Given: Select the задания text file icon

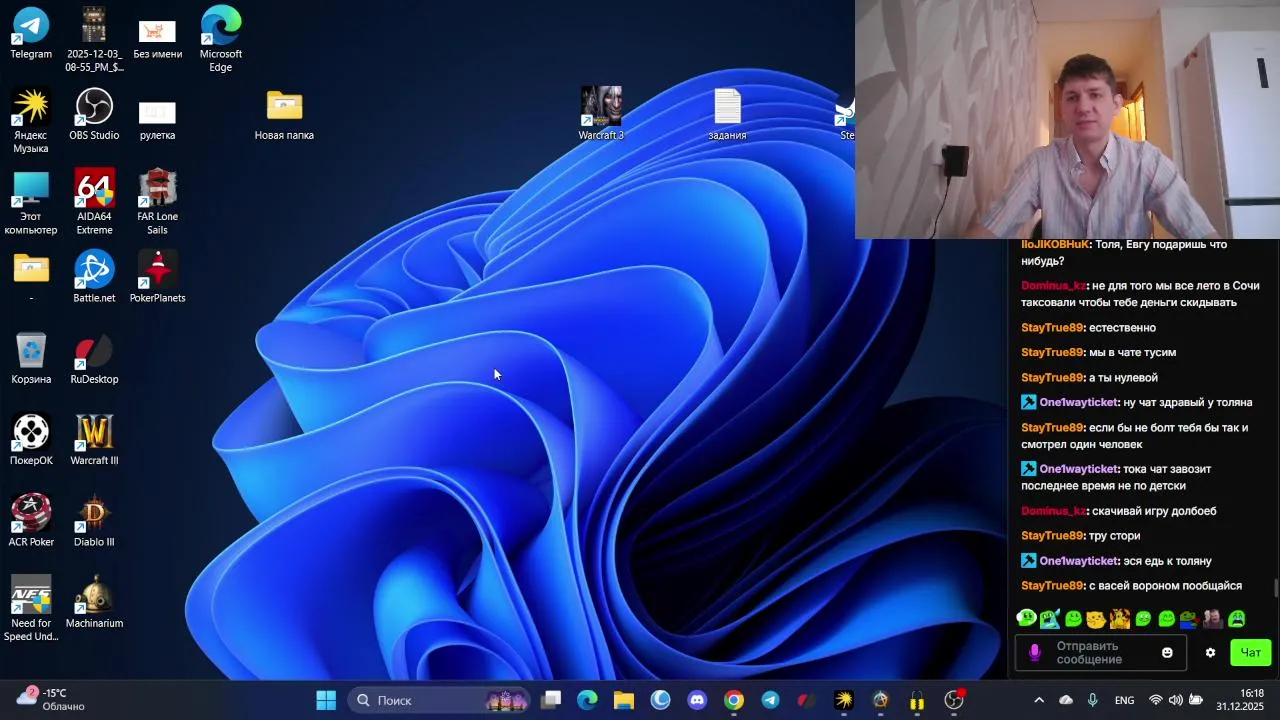Looking at the screenshot, I should 727,114.
